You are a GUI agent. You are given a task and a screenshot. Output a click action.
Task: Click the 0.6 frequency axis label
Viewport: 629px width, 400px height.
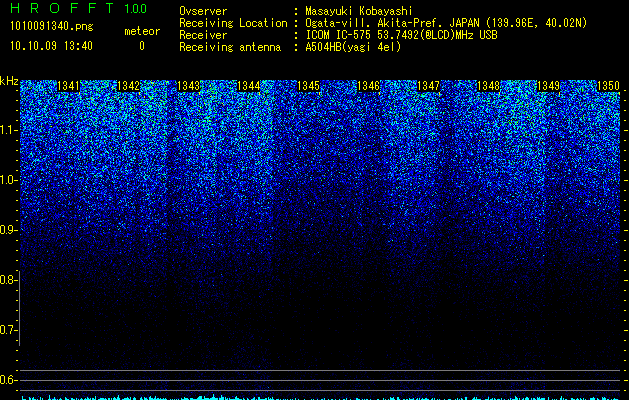tap(7, 380)
